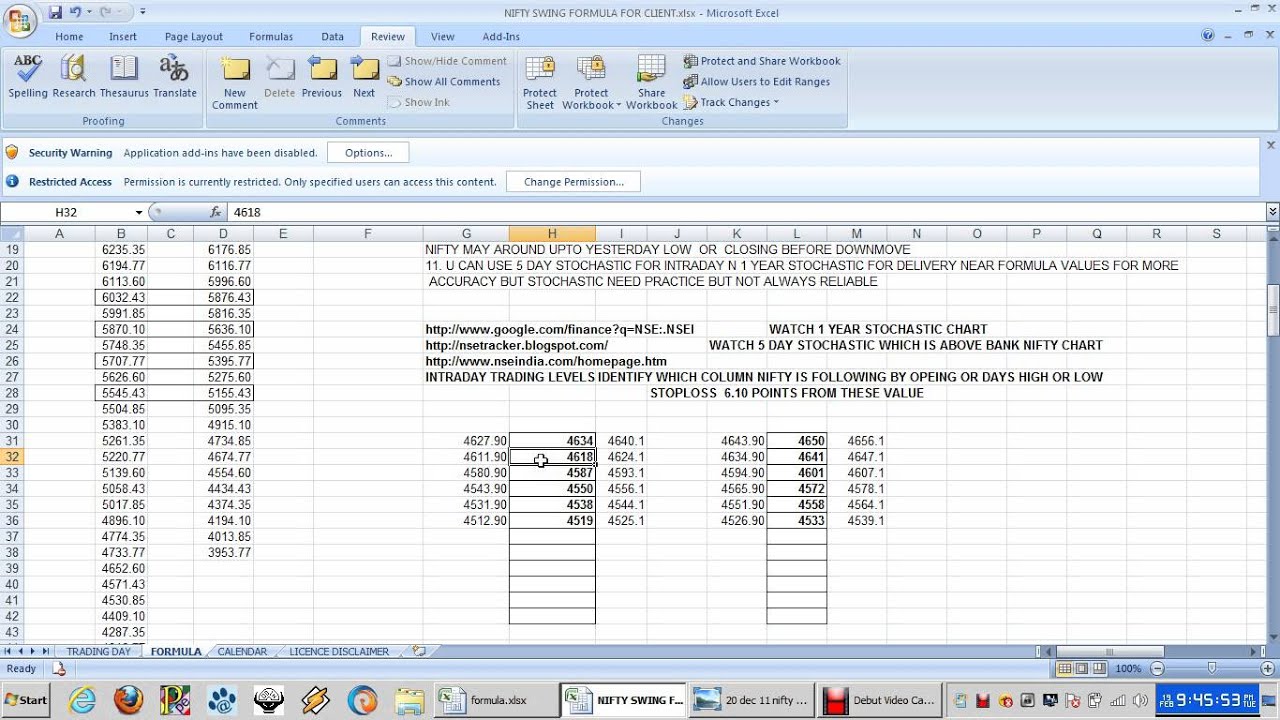Screen dimensions: 1280x720
Task: Click the Name Box showing H32
Action: pyautogui.click(x=67, y=212)
